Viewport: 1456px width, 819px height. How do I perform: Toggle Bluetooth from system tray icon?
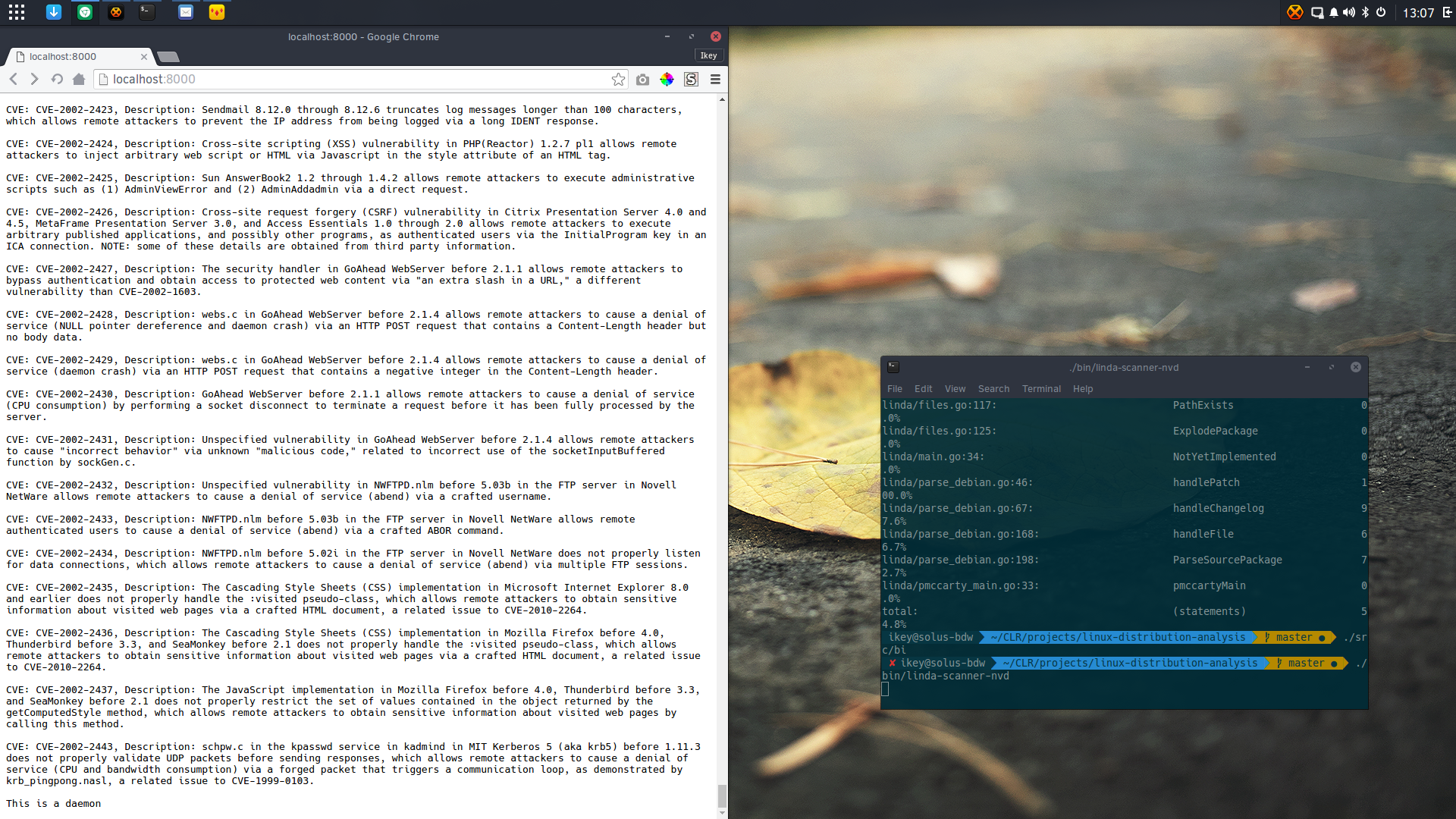(1365, 12)
